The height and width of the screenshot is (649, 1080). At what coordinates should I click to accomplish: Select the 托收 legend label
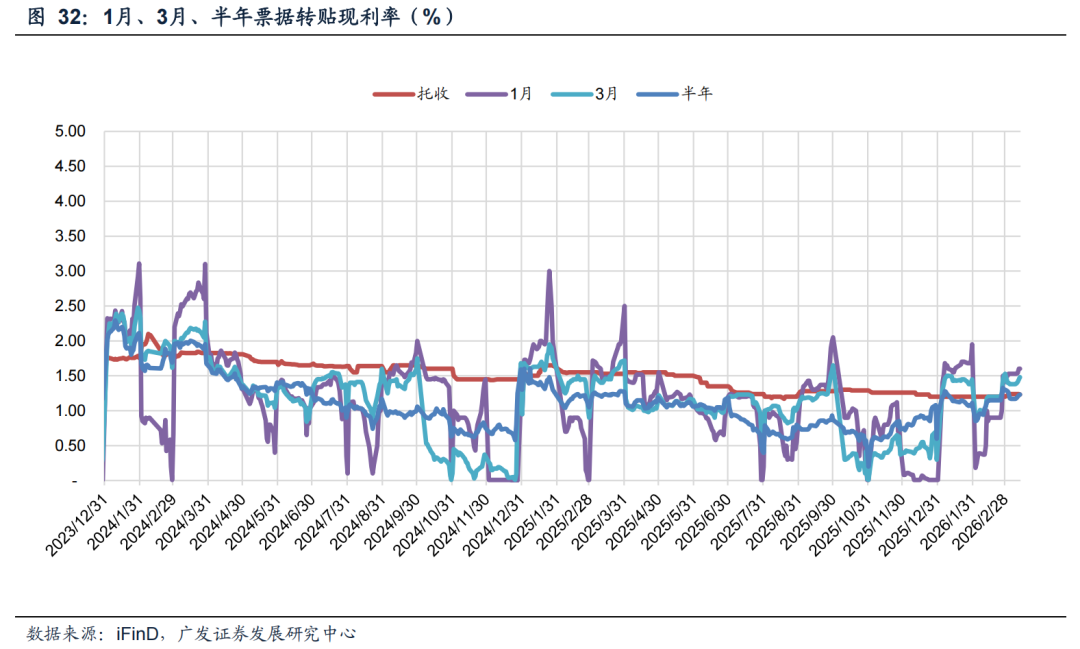pyautogui.click(x=433, y=94)
